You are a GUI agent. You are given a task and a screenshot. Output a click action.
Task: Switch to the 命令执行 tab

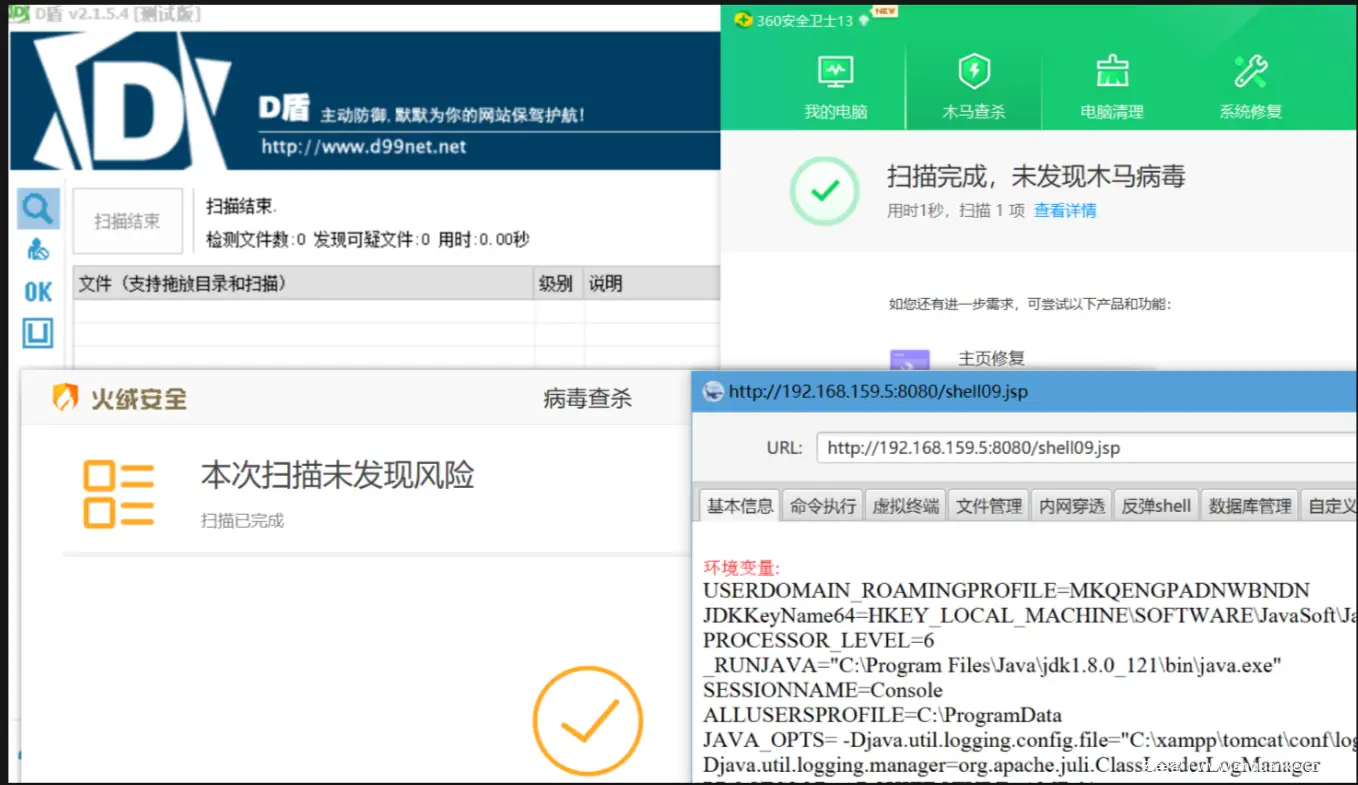pos(823,506)
